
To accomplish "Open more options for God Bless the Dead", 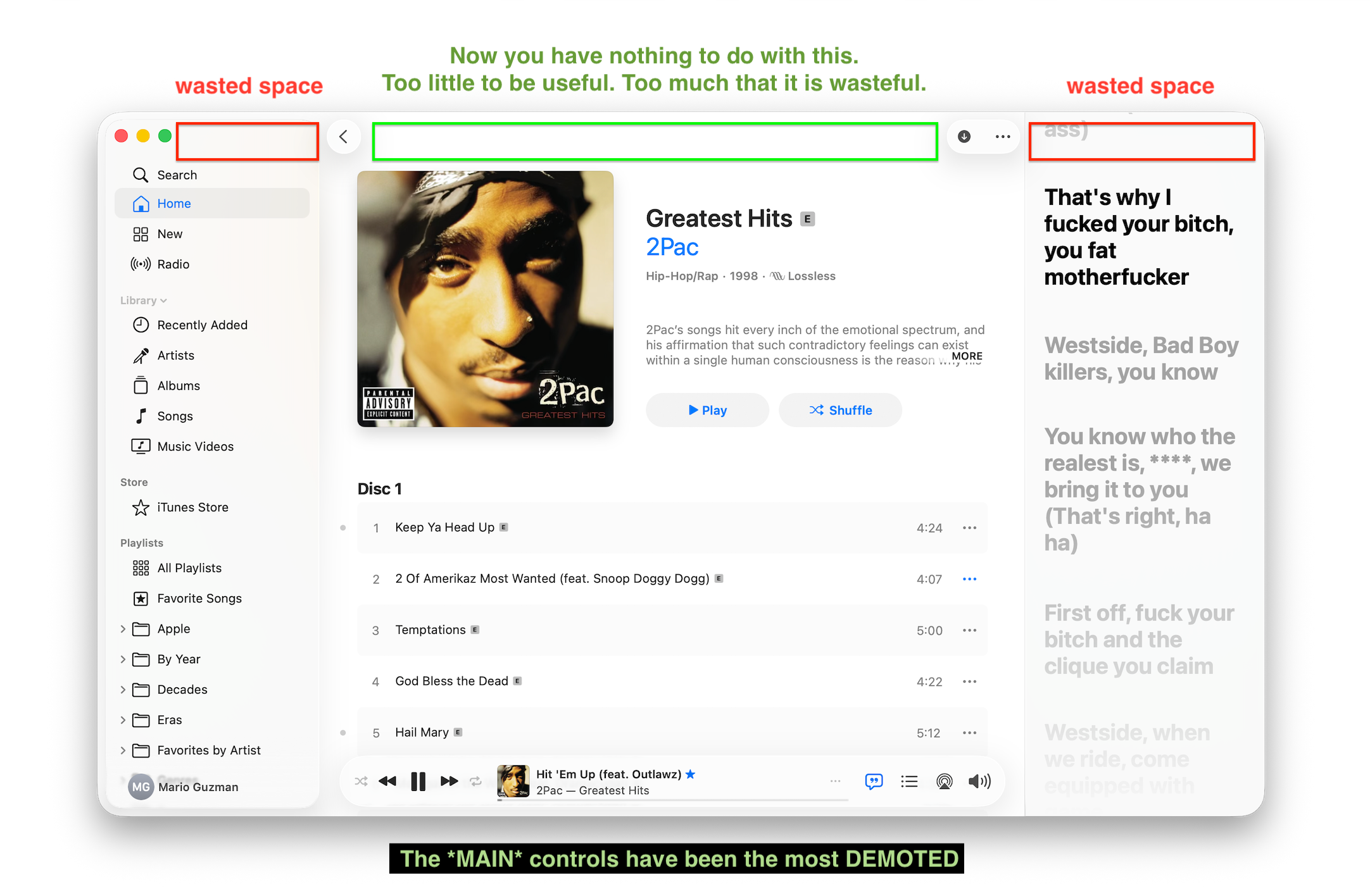I will point(970,681).
